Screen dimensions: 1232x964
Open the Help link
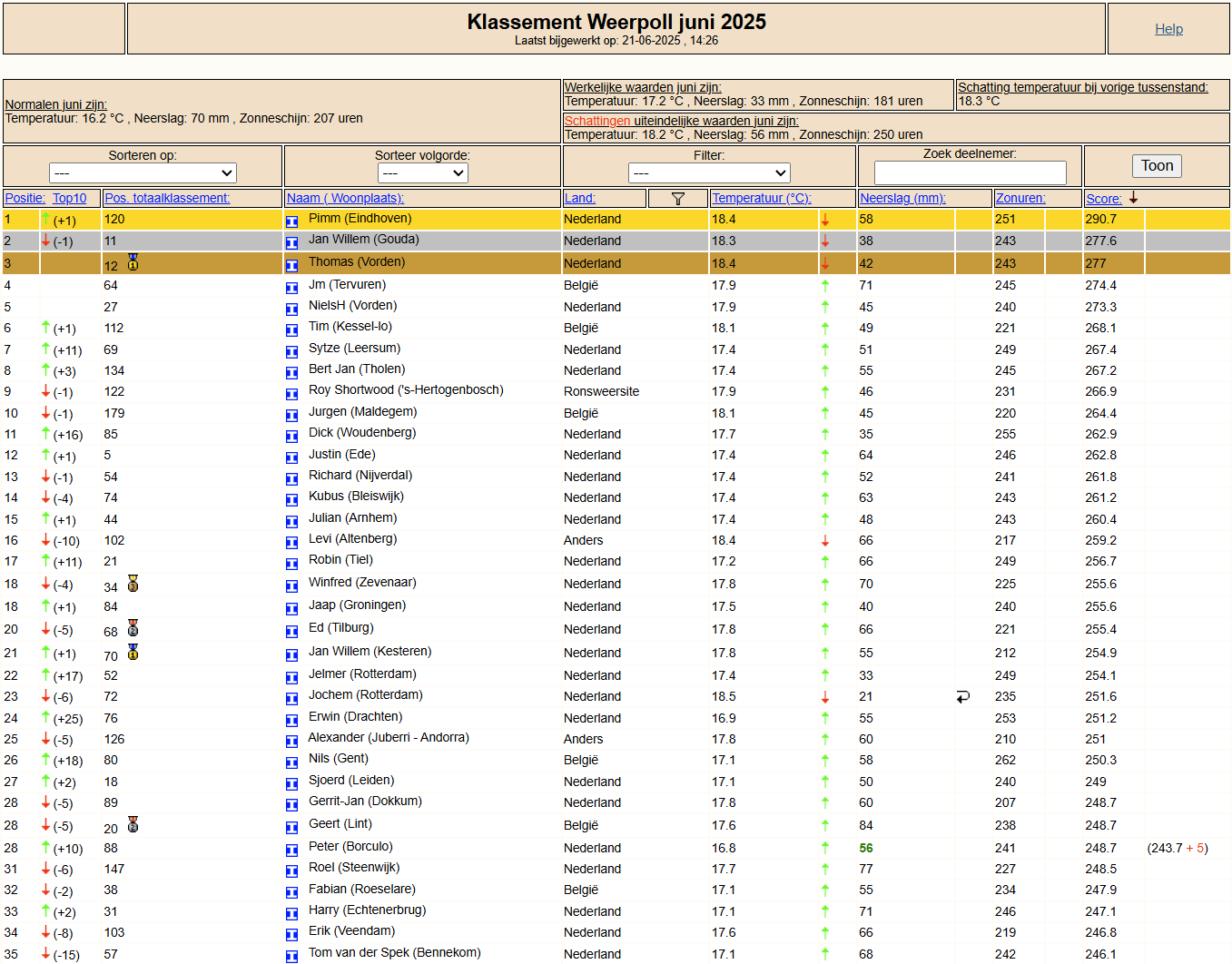1168,29
